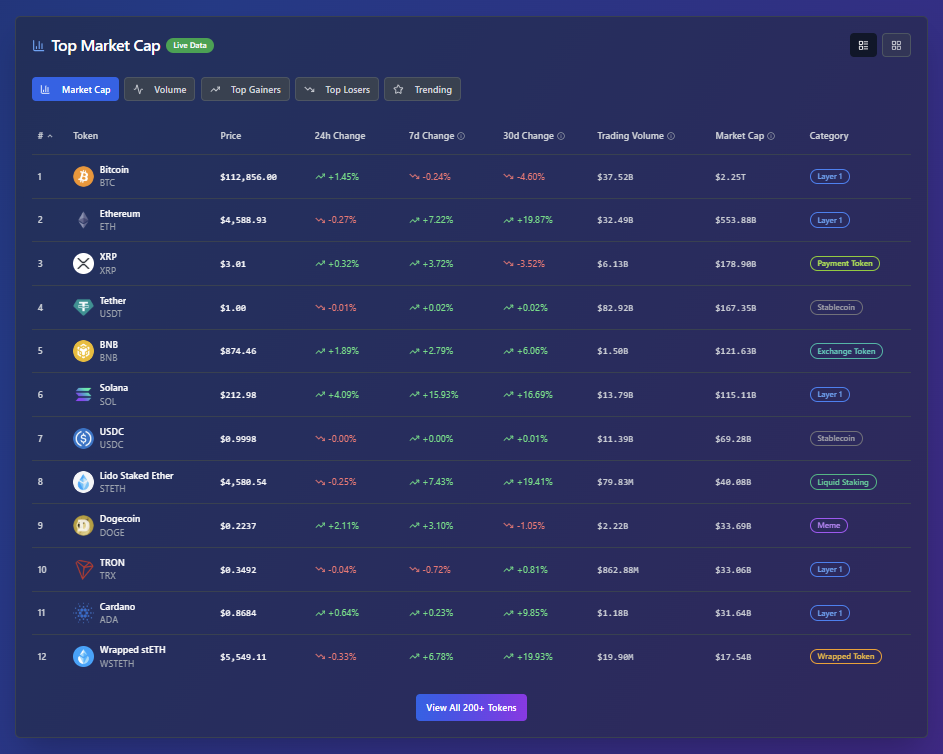Viewport: 943px width, 754px height.
Task: Click BNB's price $874.46
Action: click(238, 351)
